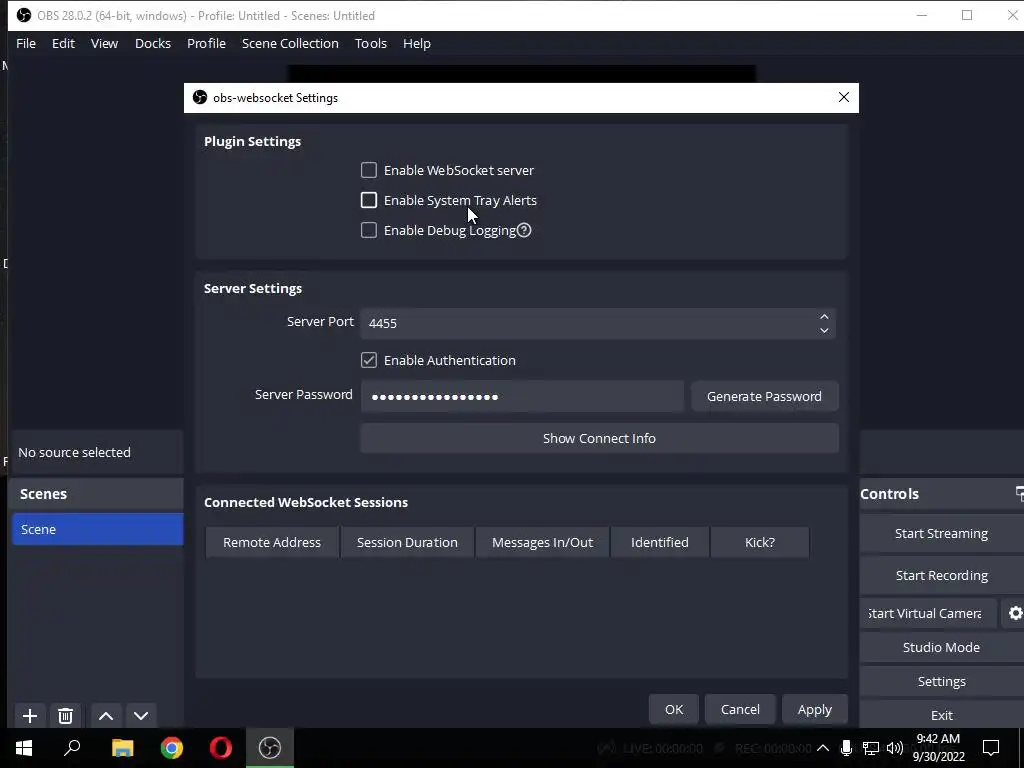
Task: Open taskbar search magnifier
Action: 72,748
